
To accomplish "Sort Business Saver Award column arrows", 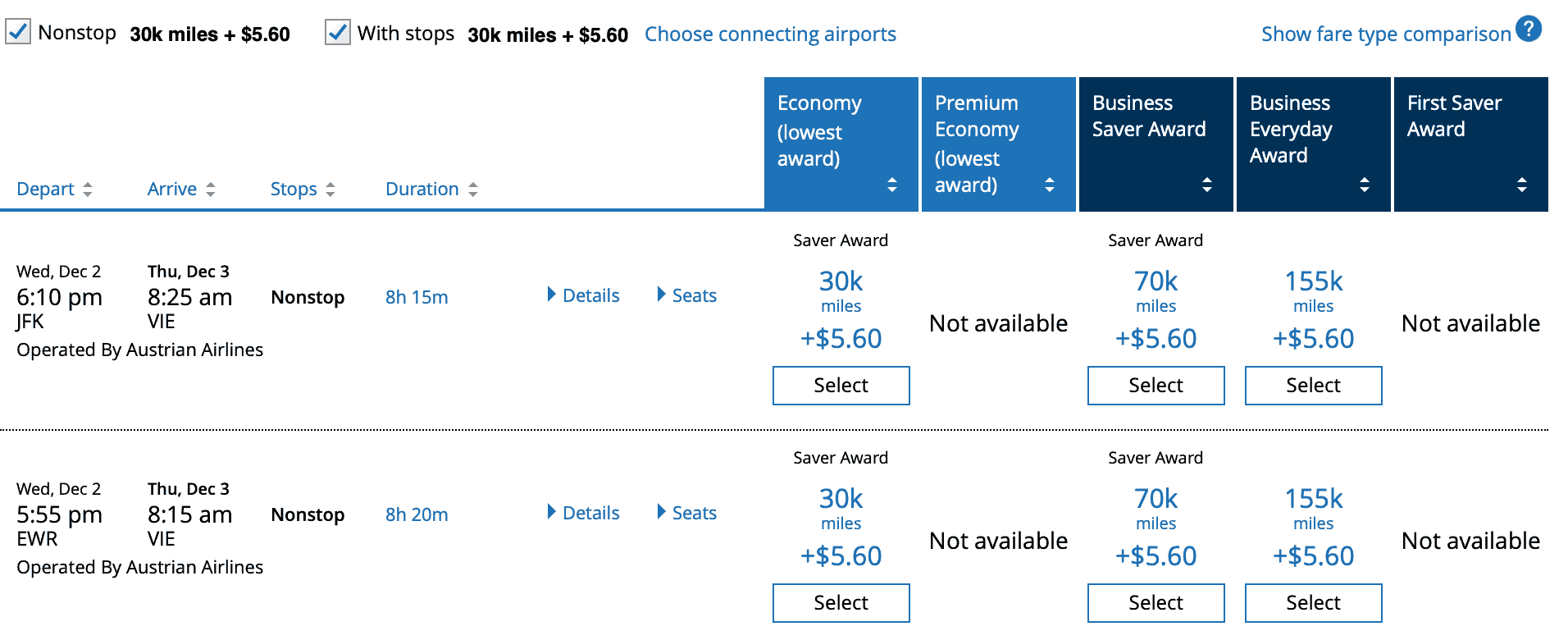I will pos(1206,185).
